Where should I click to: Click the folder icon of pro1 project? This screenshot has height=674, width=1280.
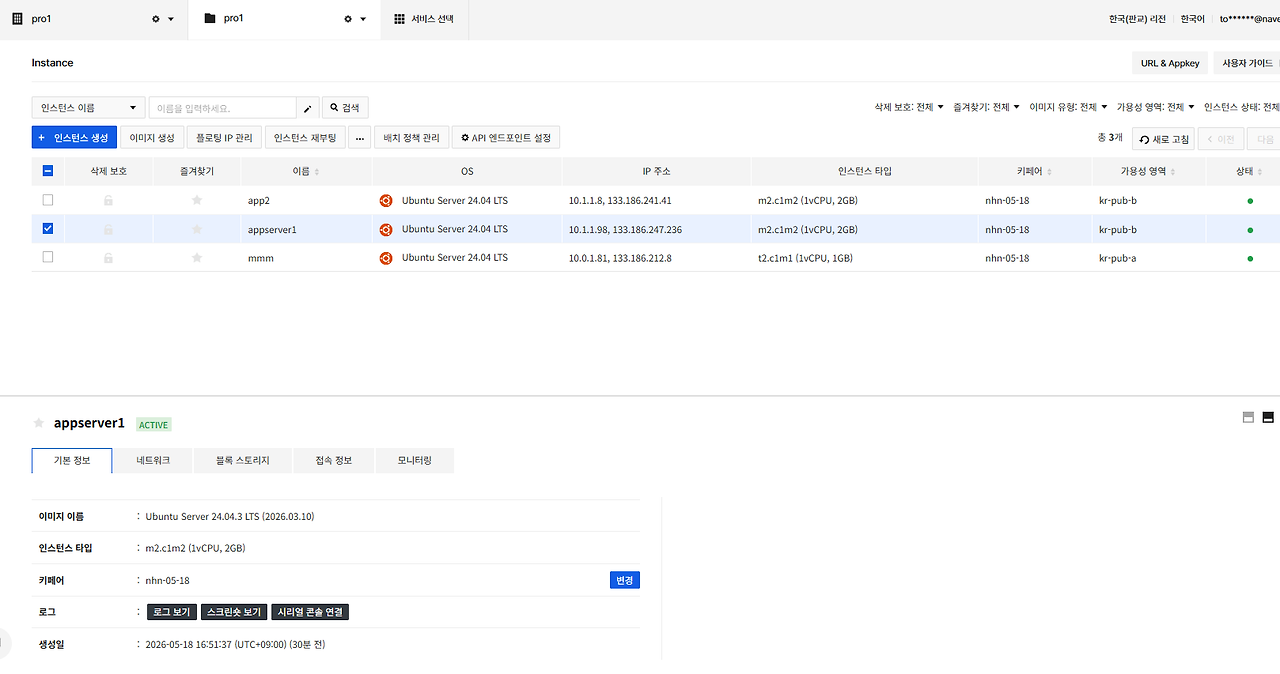coord(209,18)
